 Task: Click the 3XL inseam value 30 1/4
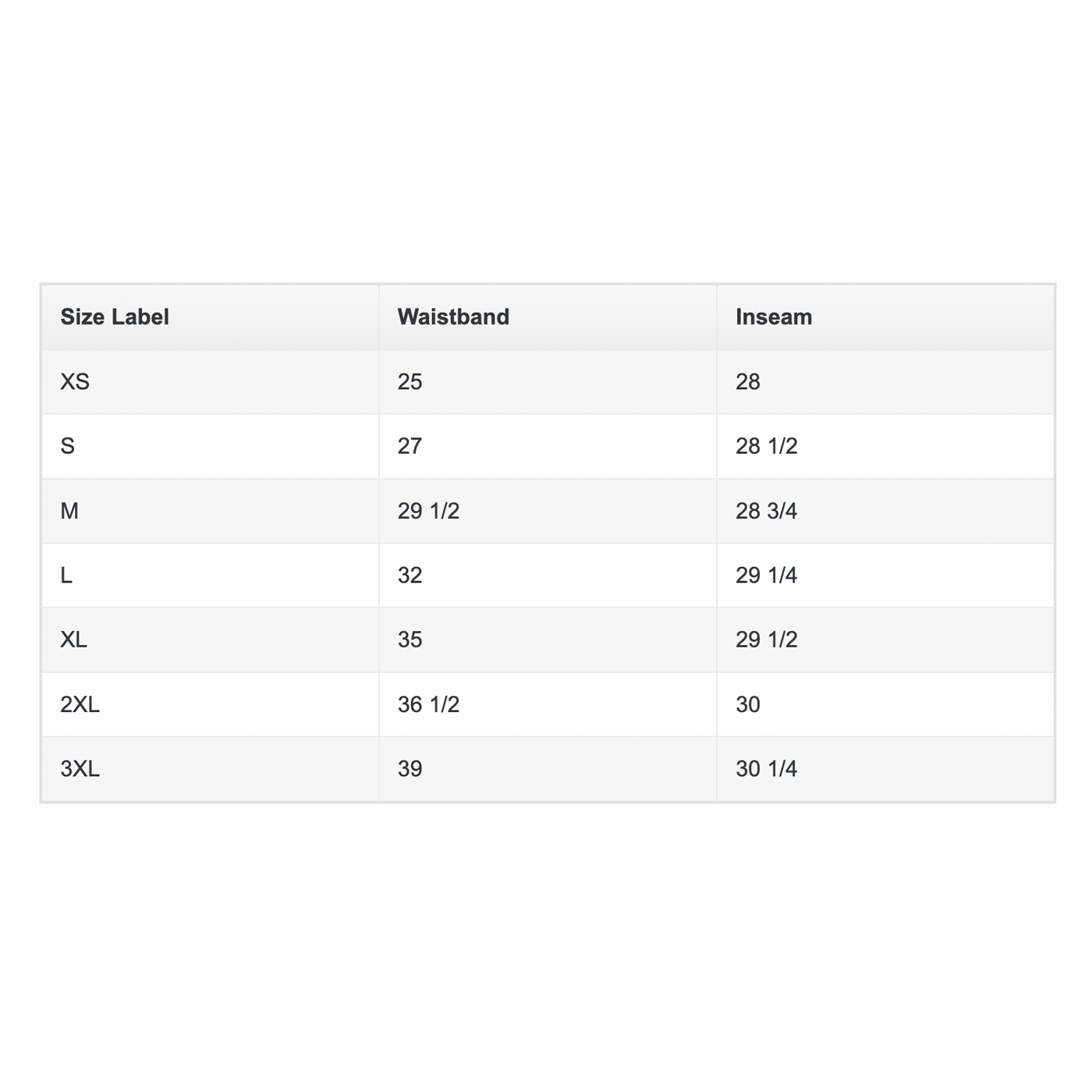click(766, 769)
